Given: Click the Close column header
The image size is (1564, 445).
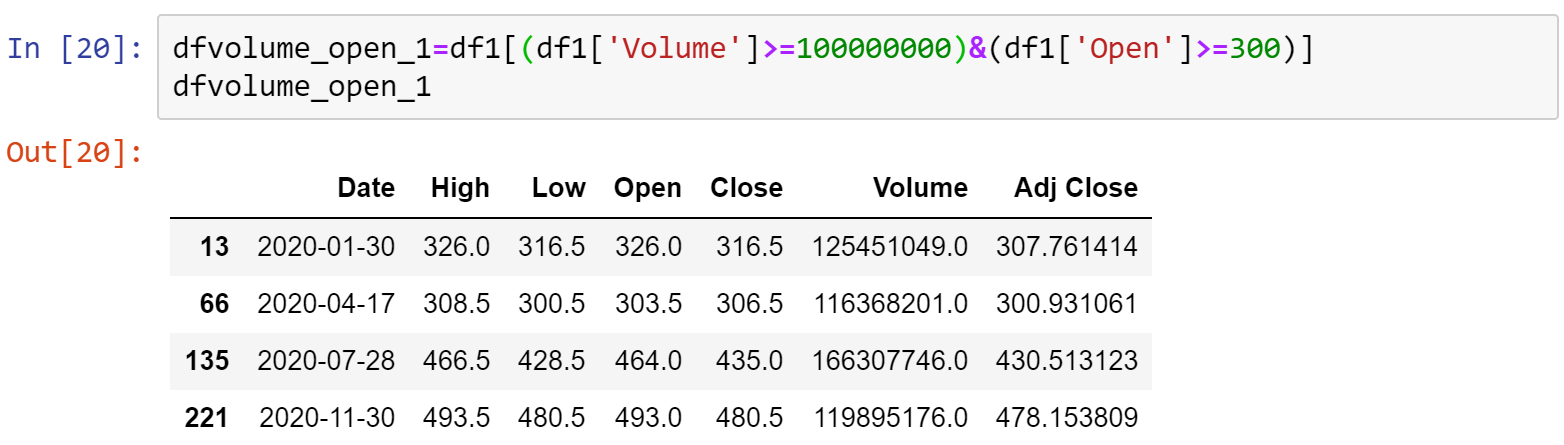Looking at the screenshot, I should click(x=747, y=188).
